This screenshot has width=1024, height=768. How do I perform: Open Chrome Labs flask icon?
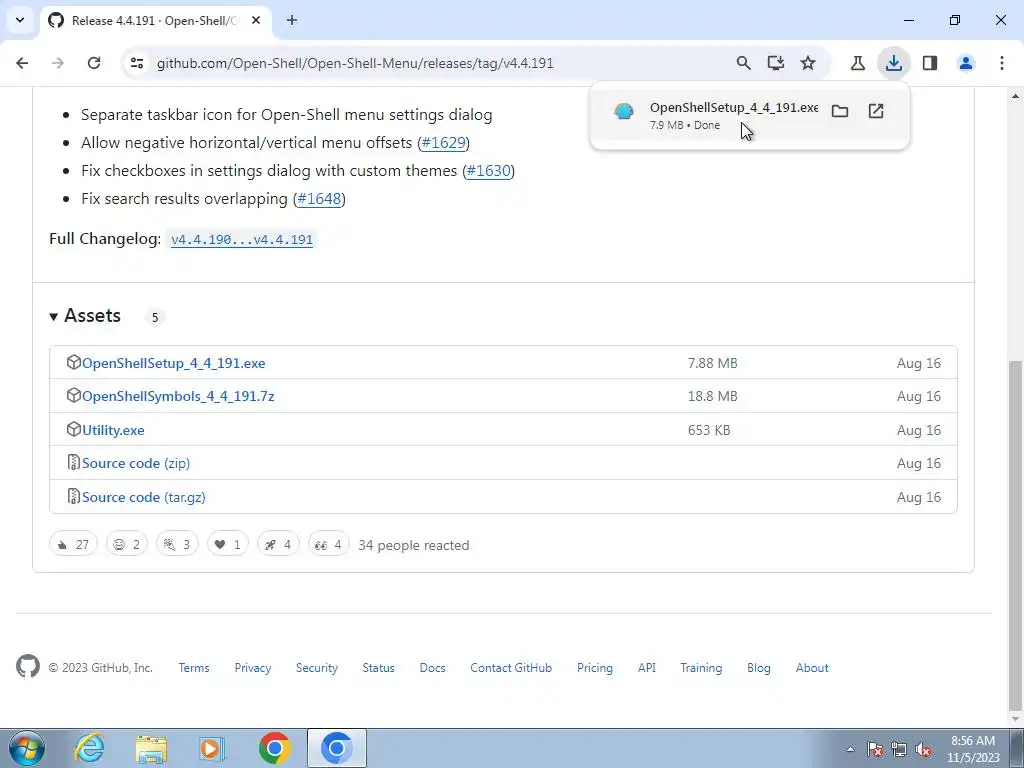857,63
